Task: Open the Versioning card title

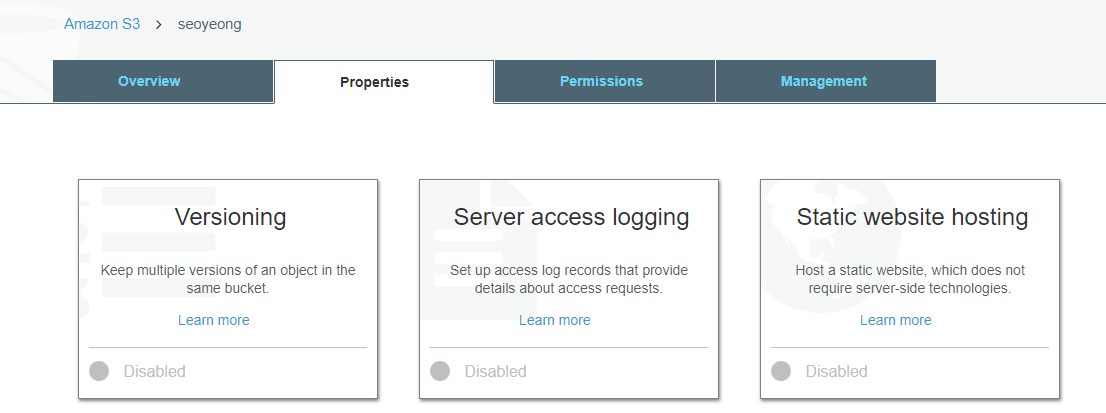Action: [x=230, y=217]
